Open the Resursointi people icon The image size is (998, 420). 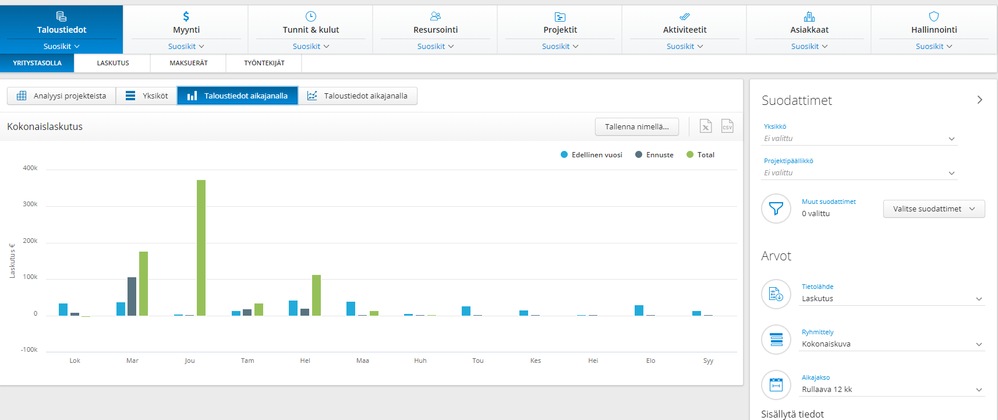436,17
